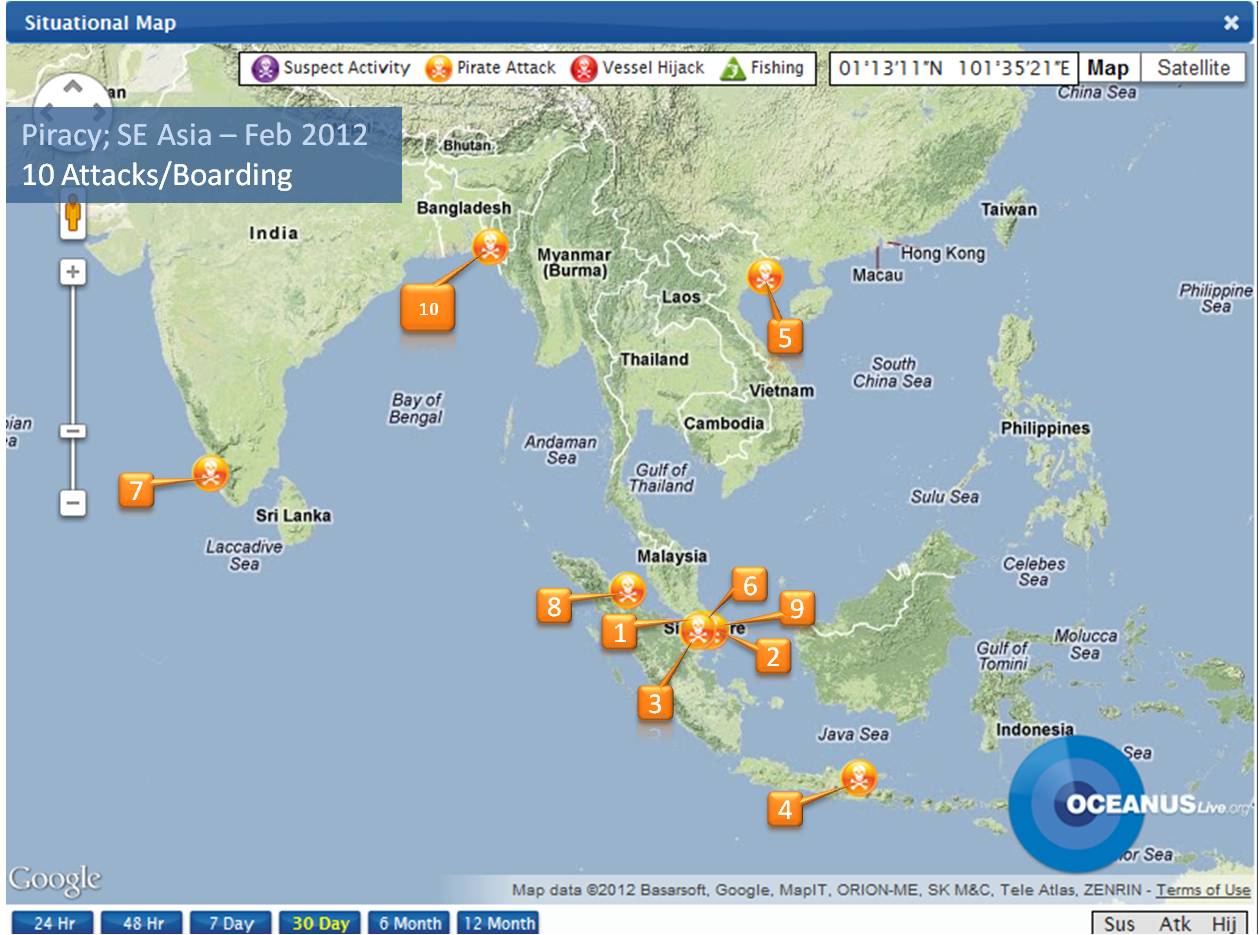
Task: Click the numbered label 4 callout
Action: (785, 809)
